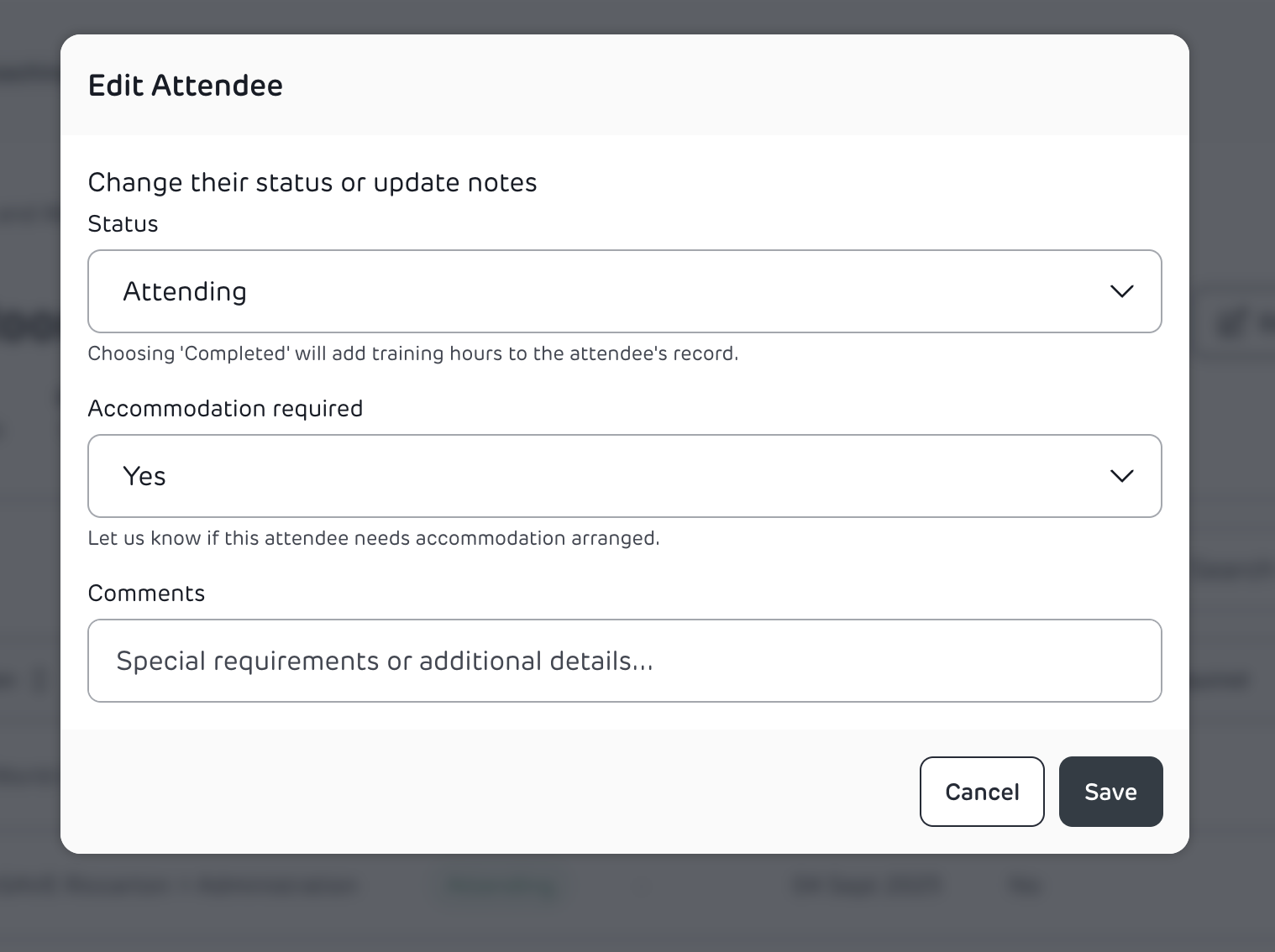Click the Status field label

[x=123, y=224]
